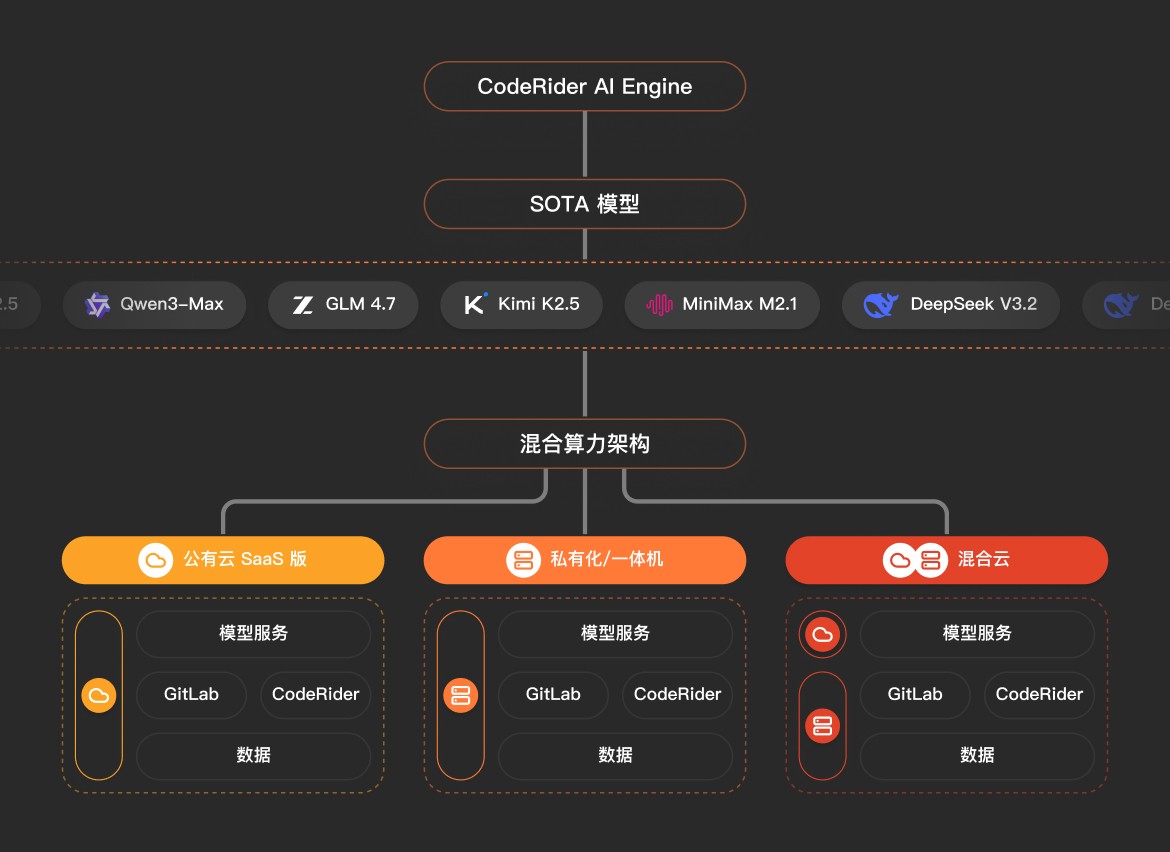Click the Kimi K2.5 logo icon
Image resolution: width=1170 pixels, height=852 pixels.
coord(475,304)
